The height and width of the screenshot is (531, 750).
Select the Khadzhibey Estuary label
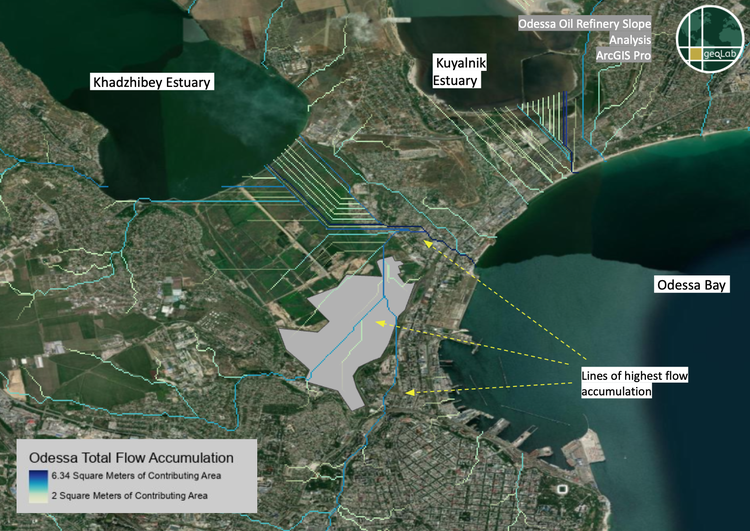(153, 81)
